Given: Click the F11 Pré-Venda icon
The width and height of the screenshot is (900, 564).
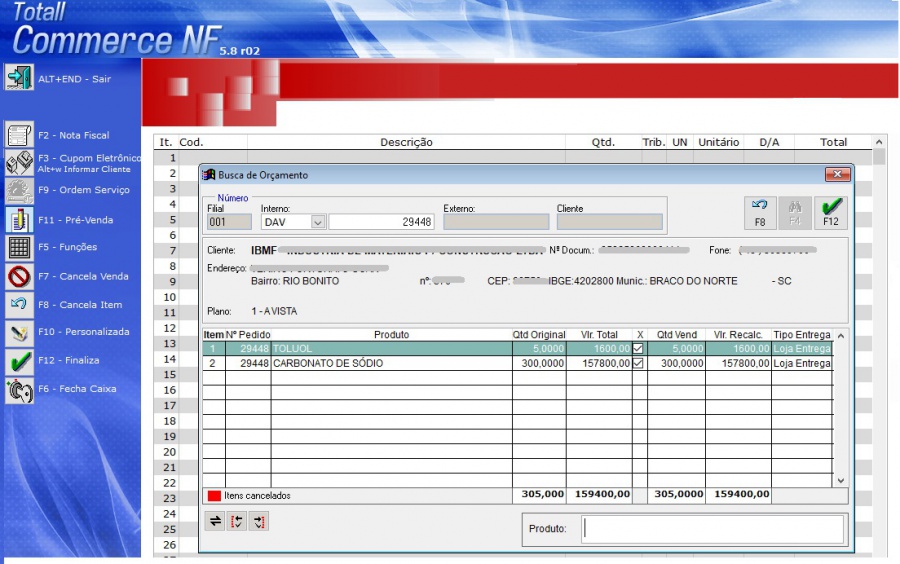Looking at the screenshot, I should pyautogui.click(x=19, y=219).
